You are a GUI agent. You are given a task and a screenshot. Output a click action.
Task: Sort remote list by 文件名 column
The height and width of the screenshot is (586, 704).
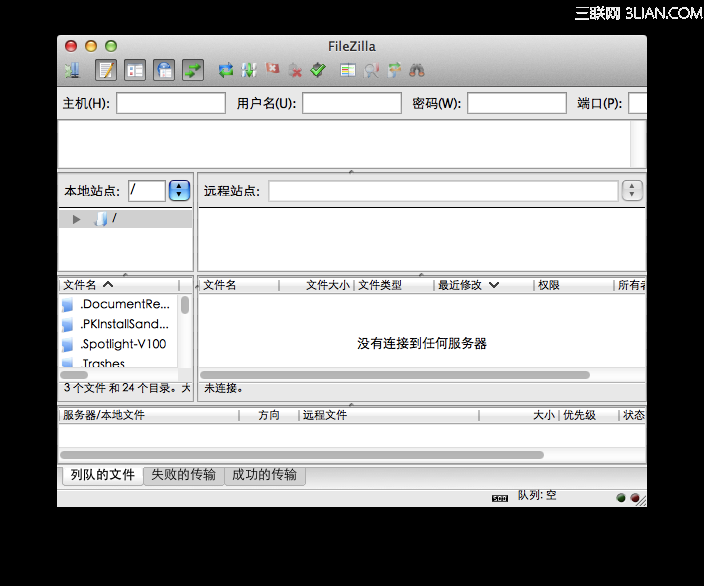[x=239, y=285]
